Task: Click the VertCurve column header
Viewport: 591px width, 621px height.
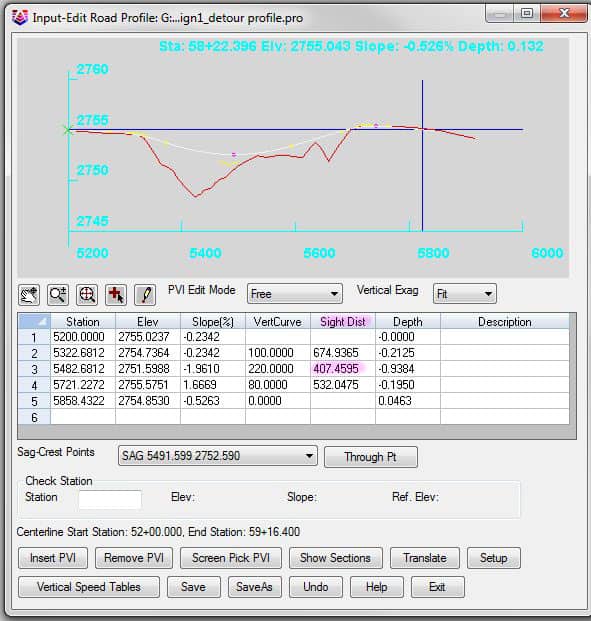Action: 278,322
